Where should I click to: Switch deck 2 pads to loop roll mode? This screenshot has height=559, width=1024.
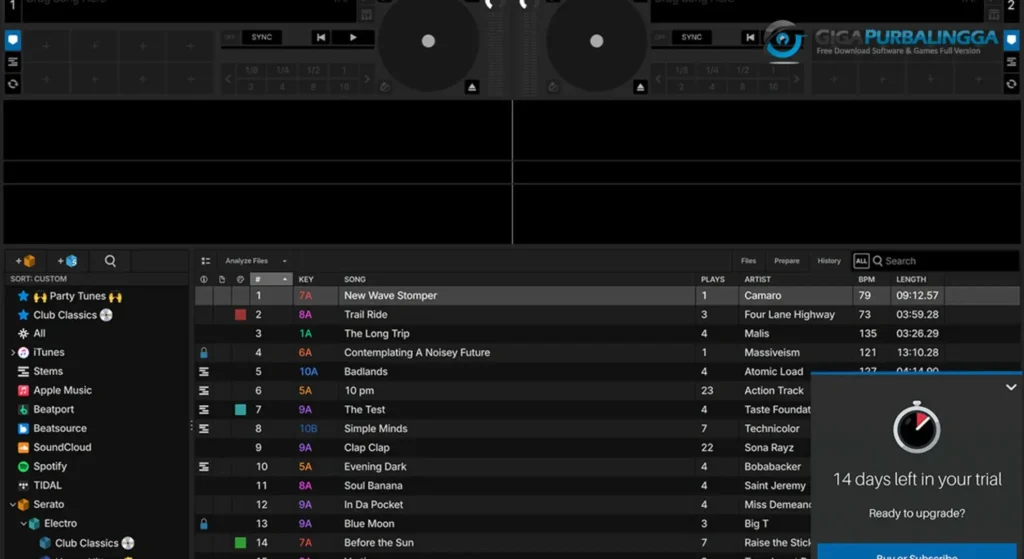[x=1011, y=84]
